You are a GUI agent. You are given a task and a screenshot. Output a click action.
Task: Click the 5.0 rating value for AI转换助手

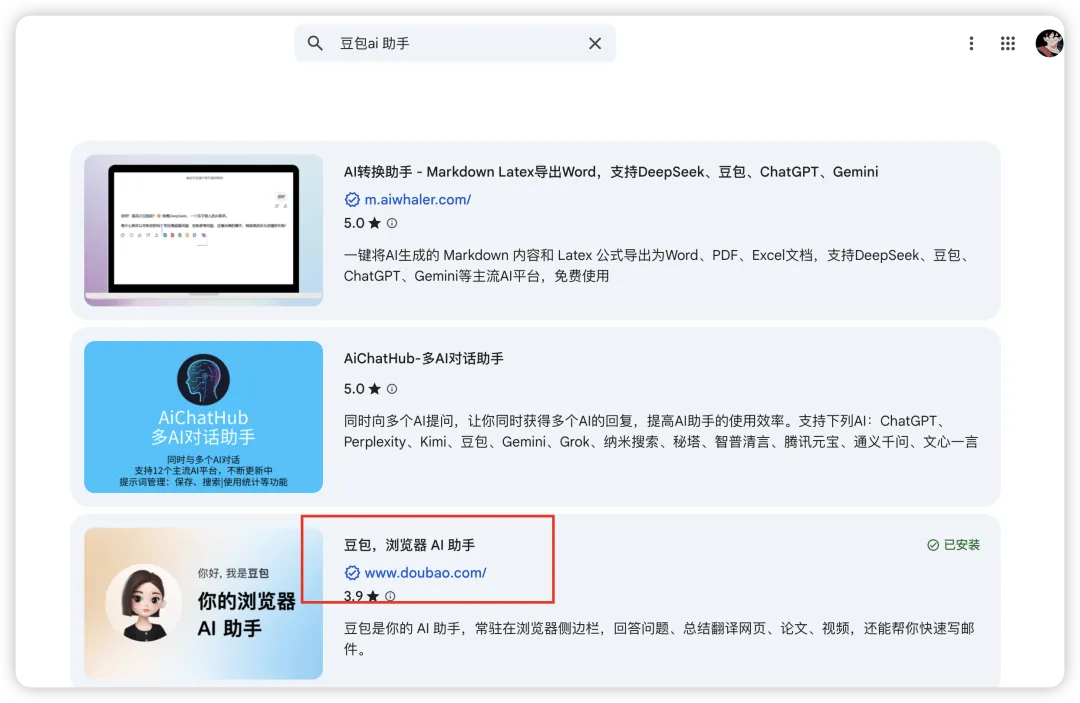click(x=354, y=223)
